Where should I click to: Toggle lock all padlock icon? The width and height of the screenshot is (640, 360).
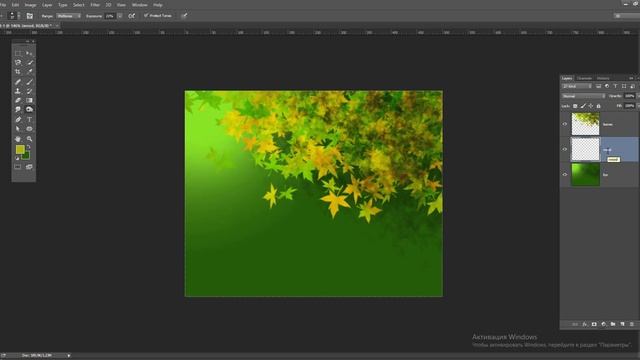tap(598, 106)
